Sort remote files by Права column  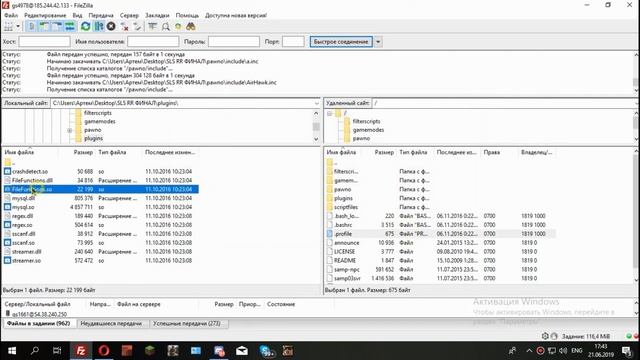coord(491,152)
